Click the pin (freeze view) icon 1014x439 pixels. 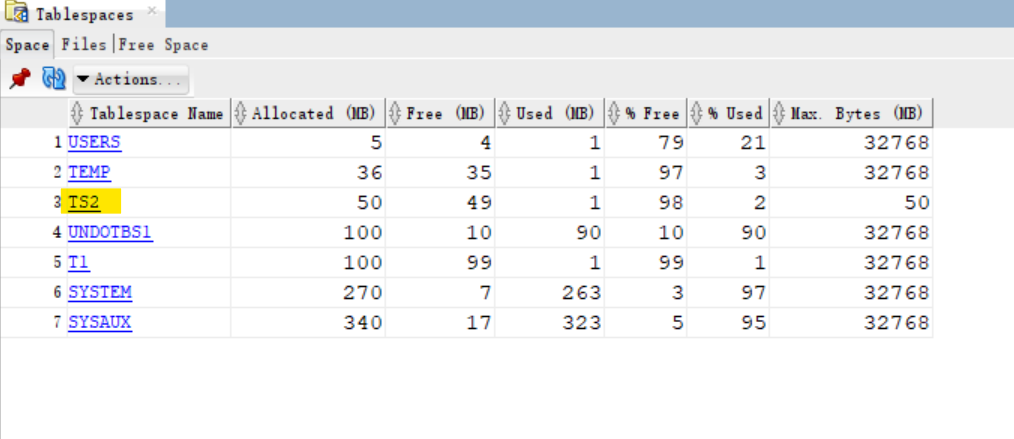pos(19,79)
